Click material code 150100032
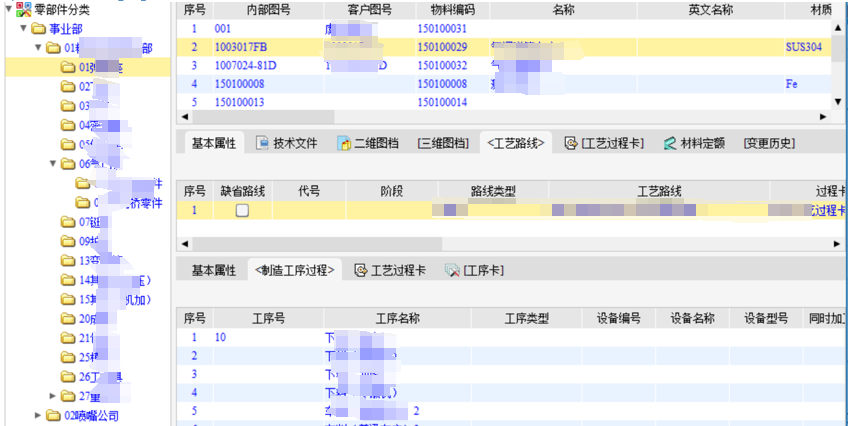848x426 pixels. point(442,65)
